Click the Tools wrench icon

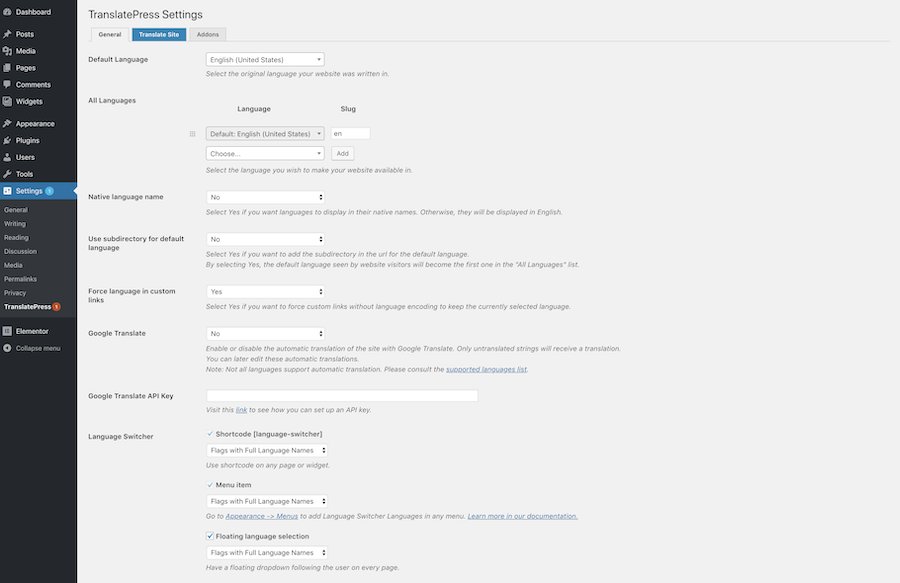click(x=7, y=174)
